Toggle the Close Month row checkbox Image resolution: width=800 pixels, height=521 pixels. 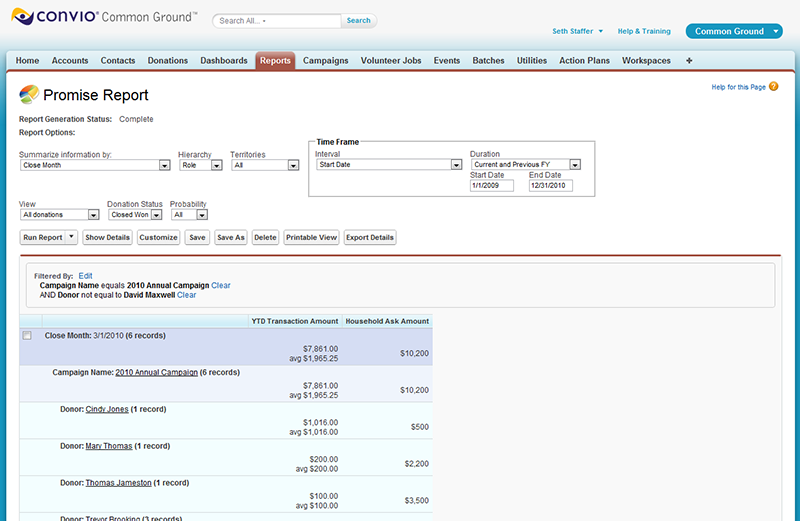27,336
